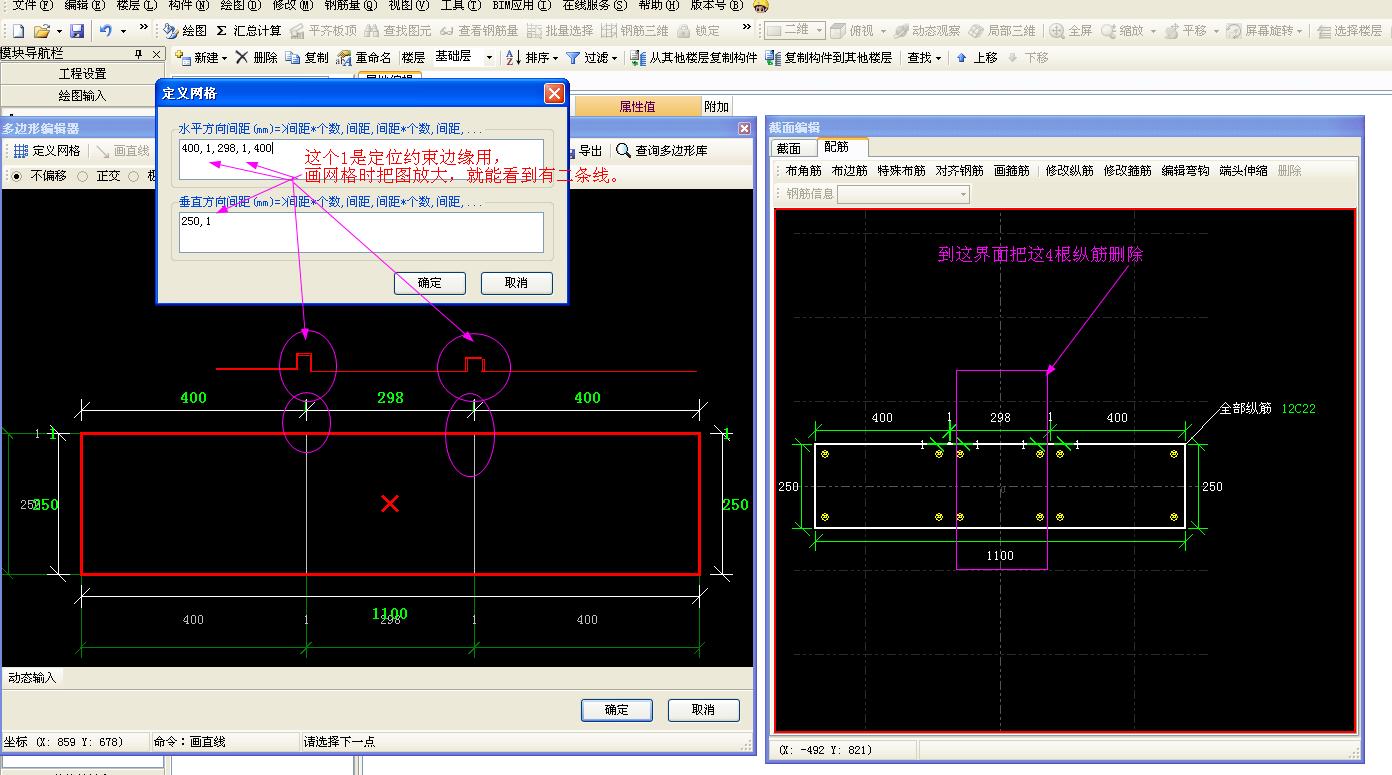
Task: Open the 钢筋量 menu
Action: [351, 6]
